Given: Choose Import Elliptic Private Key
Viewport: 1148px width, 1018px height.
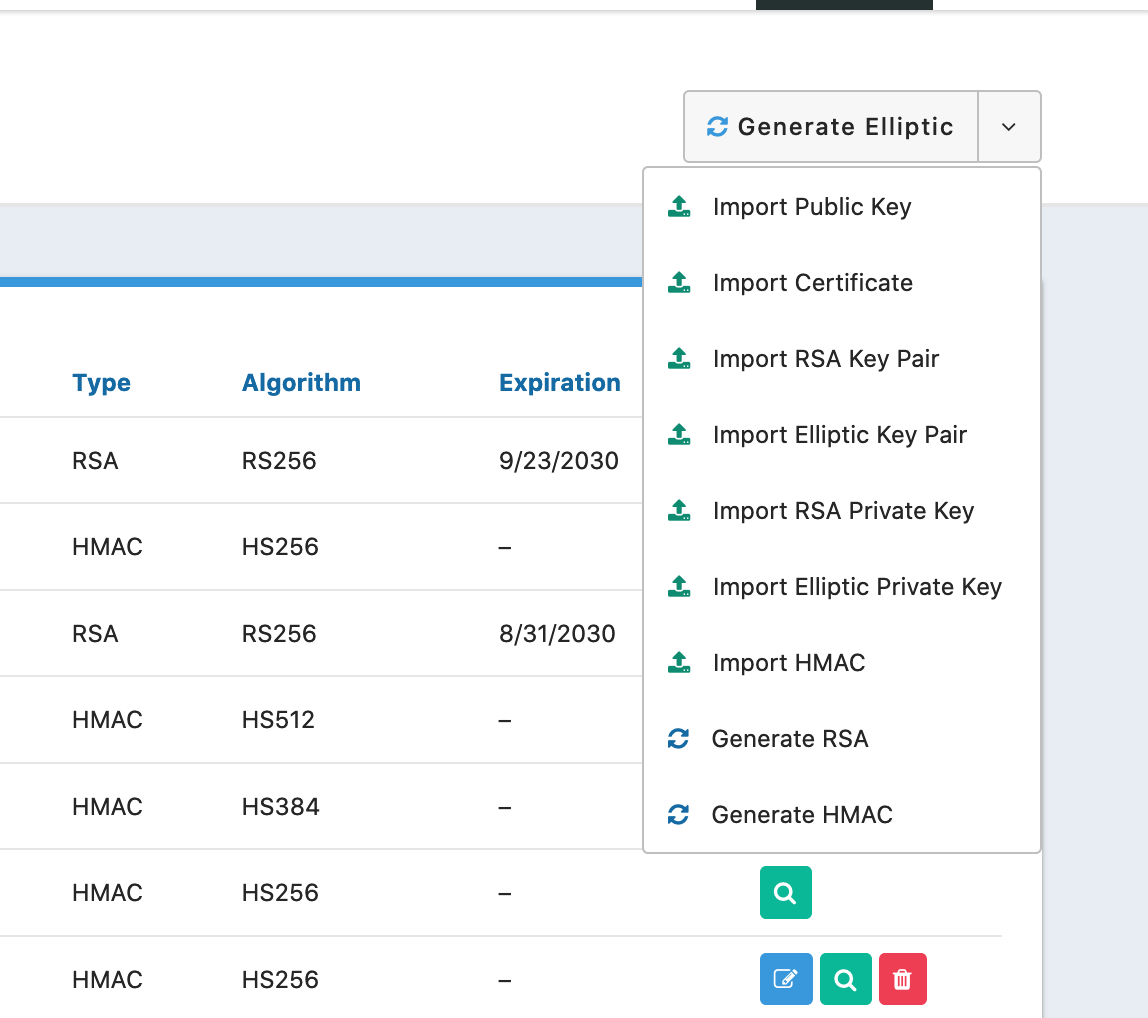Looking at the screenshot, I should point(841,587).
